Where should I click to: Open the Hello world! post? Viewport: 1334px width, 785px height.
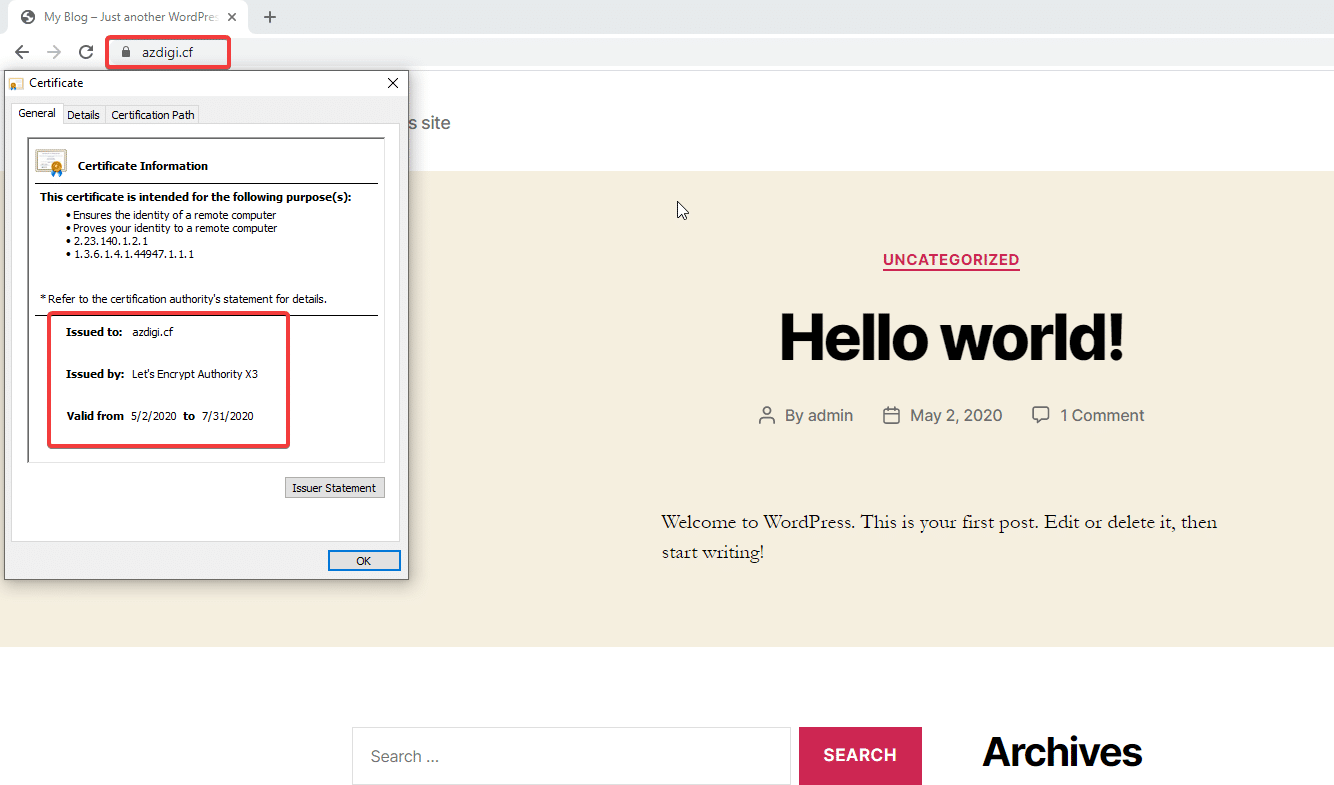coord(950,337)
